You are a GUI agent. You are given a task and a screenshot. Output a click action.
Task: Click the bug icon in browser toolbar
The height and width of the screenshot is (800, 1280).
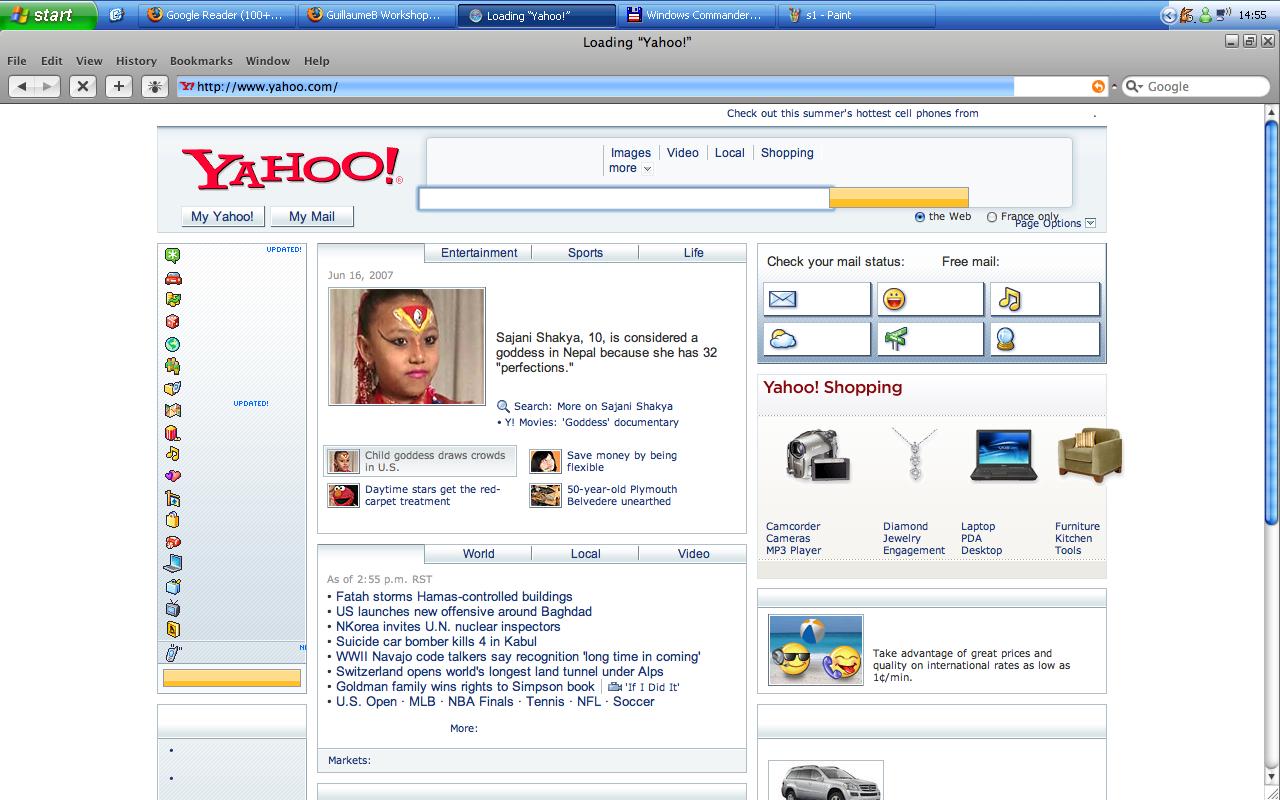154,87
